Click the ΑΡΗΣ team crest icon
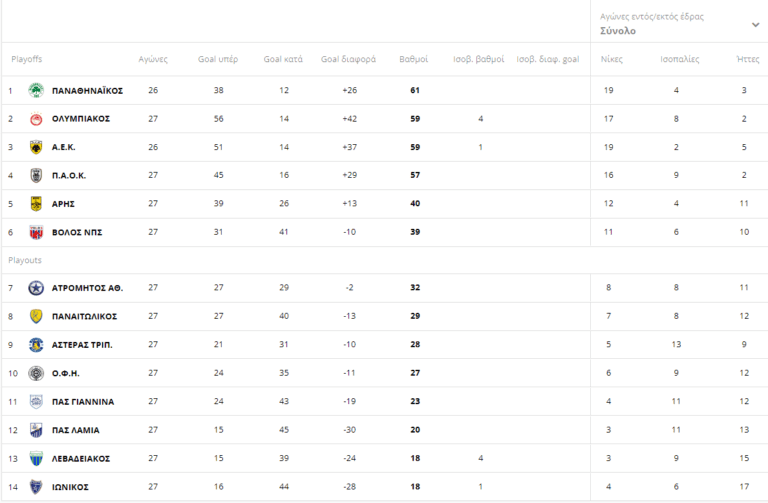 pyautogui.click(x=36, y=204)
